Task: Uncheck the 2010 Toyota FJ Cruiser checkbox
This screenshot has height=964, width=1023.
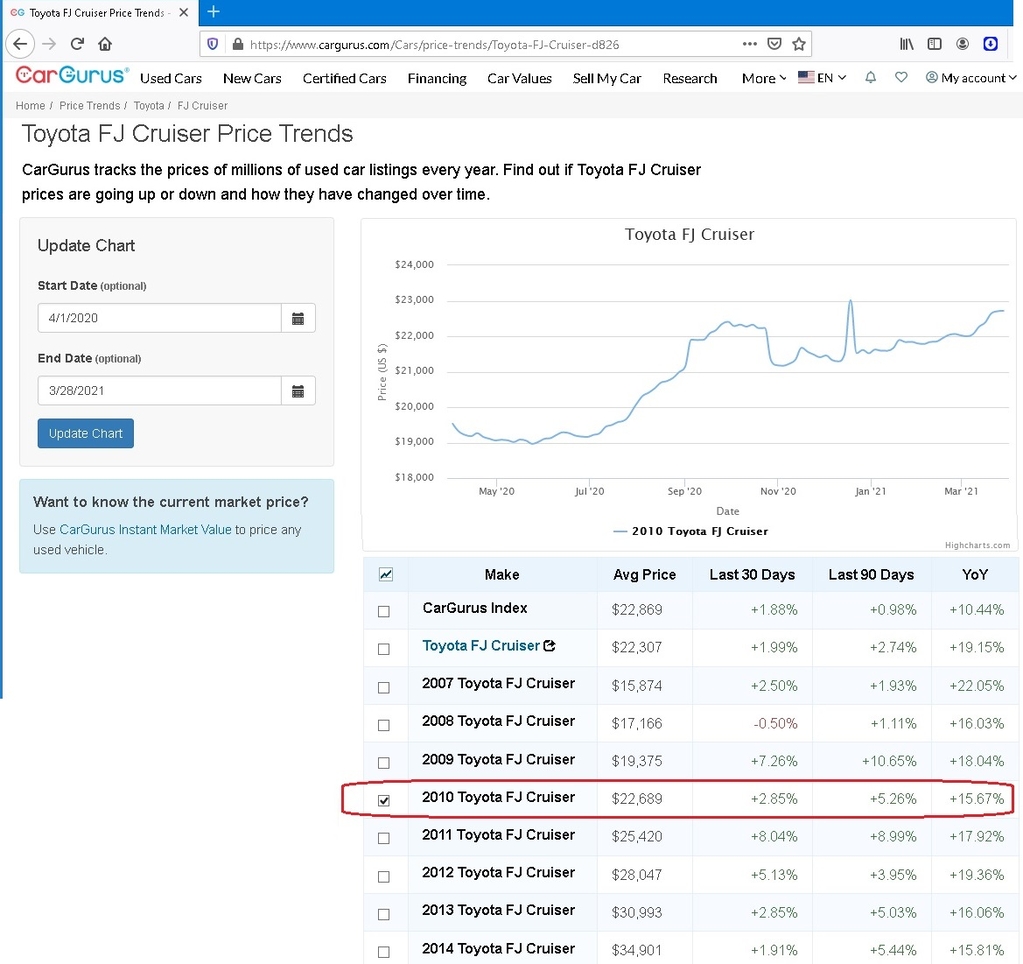Action: pos(384,800)
